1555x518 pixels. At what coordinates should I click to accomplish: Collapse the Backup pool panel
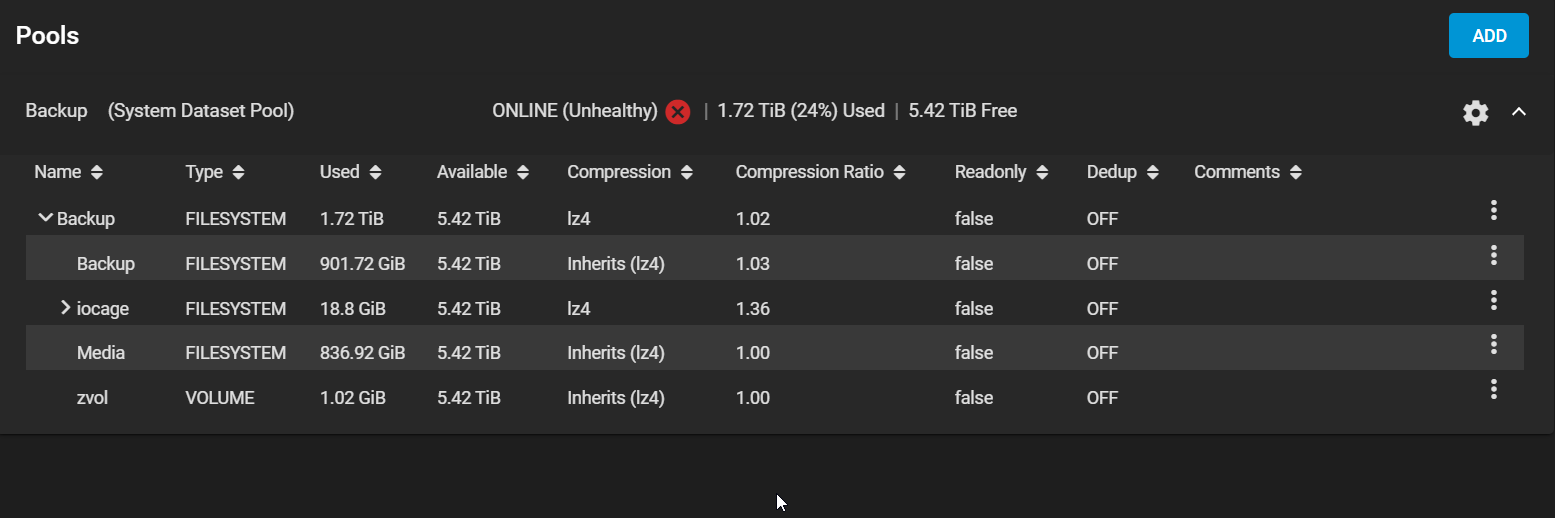pyautogui.click(x=1518, y=112)
